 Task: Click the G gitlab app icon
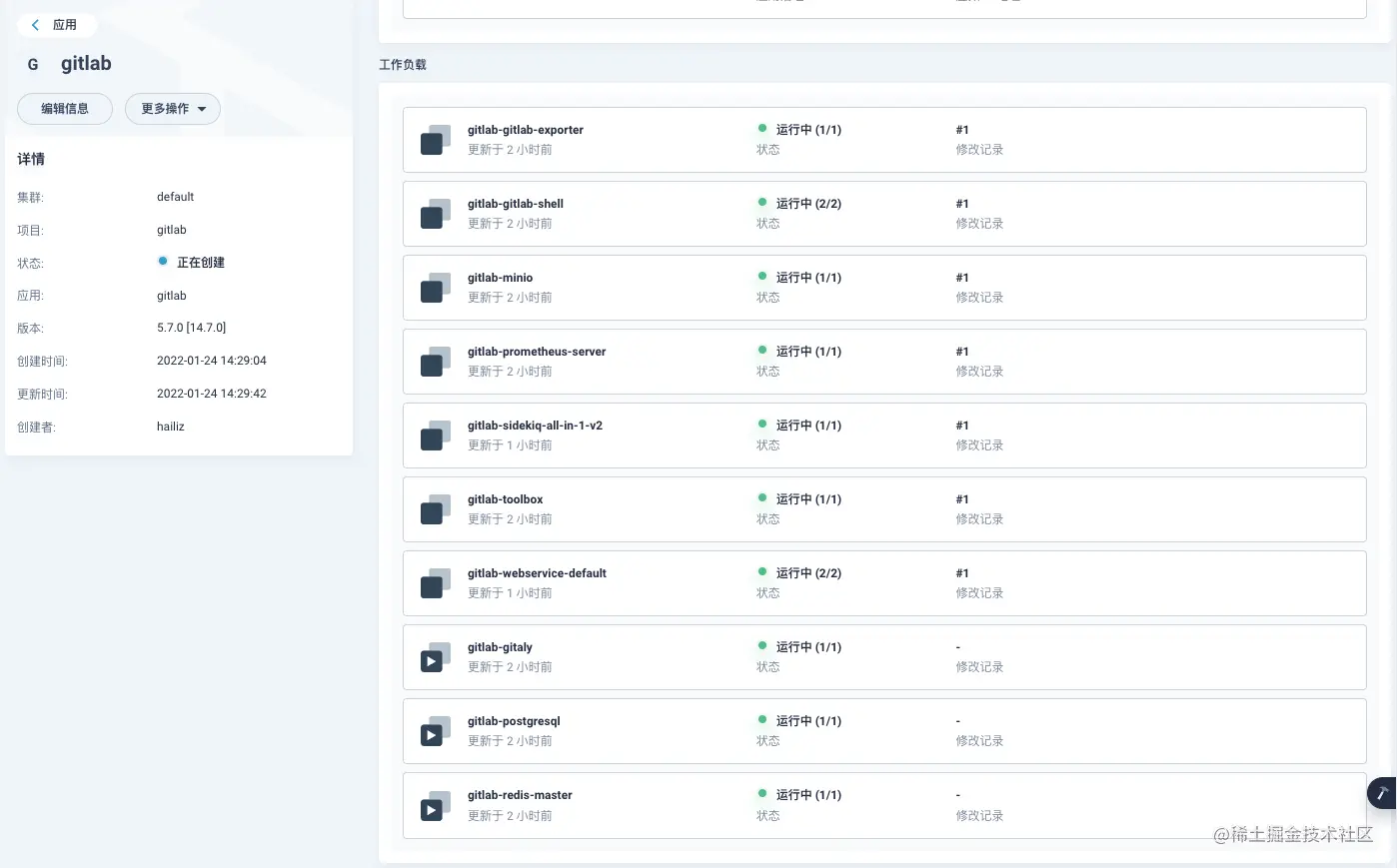point(33,64)
